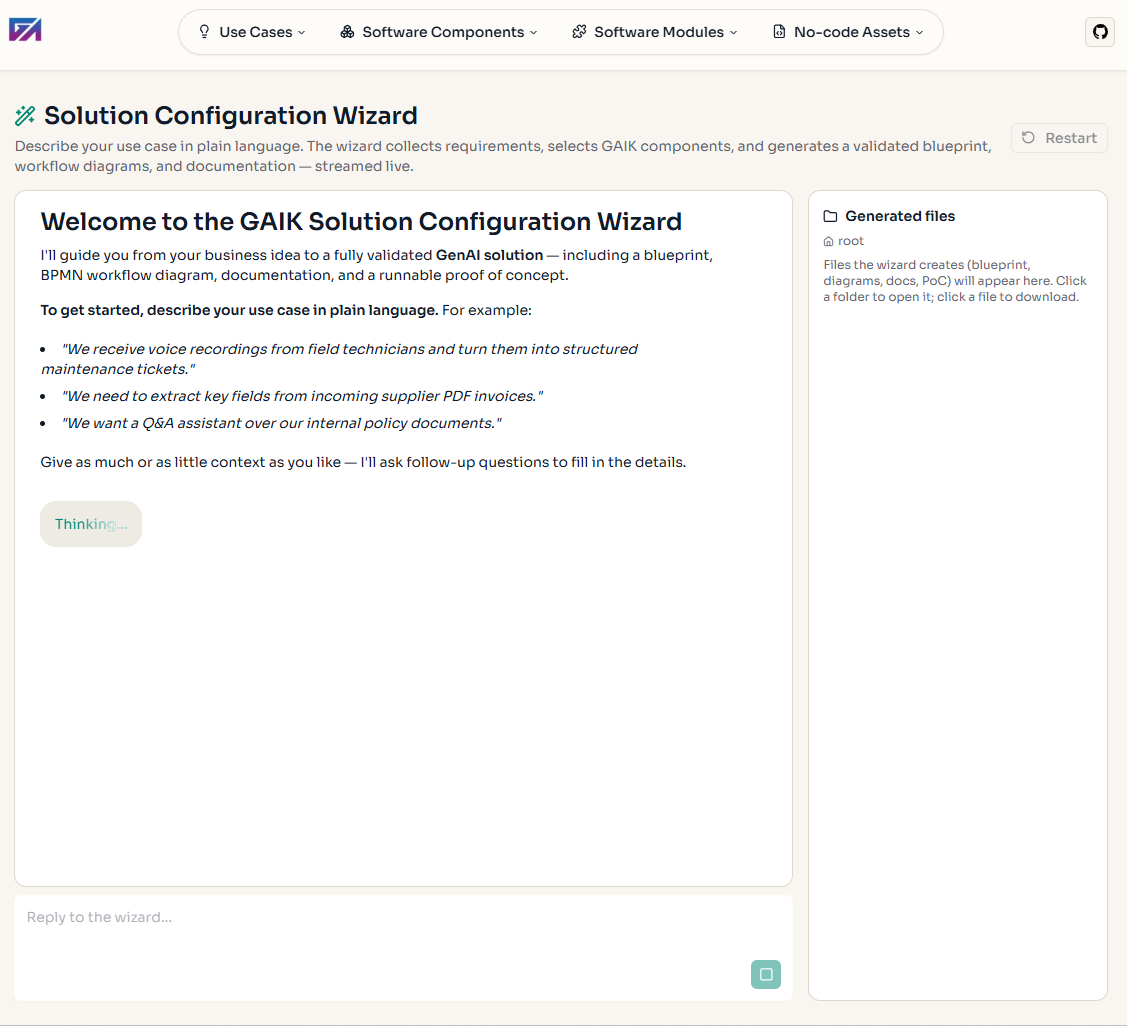Click the supplier PDF invoices example sentence
Image resolution: width=1127 pixels, height=1026 pixels.
[302, 396]
